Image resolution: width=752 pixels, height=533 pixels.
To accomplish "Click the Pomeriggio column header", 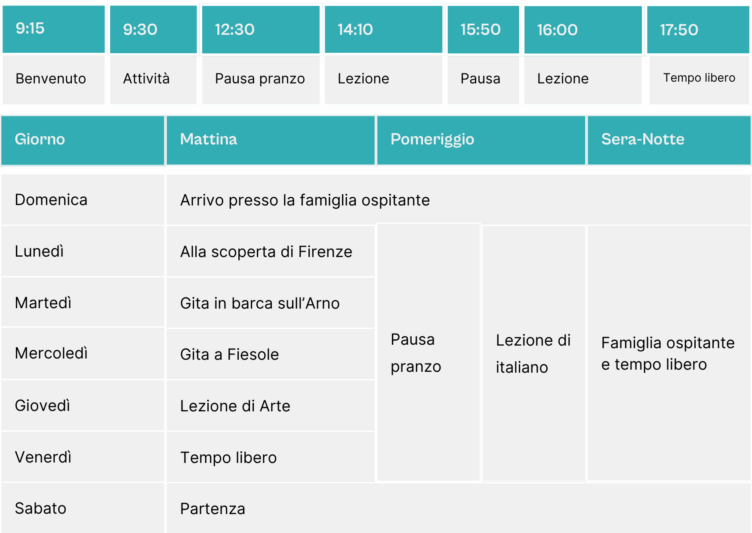I will [480, 140].
